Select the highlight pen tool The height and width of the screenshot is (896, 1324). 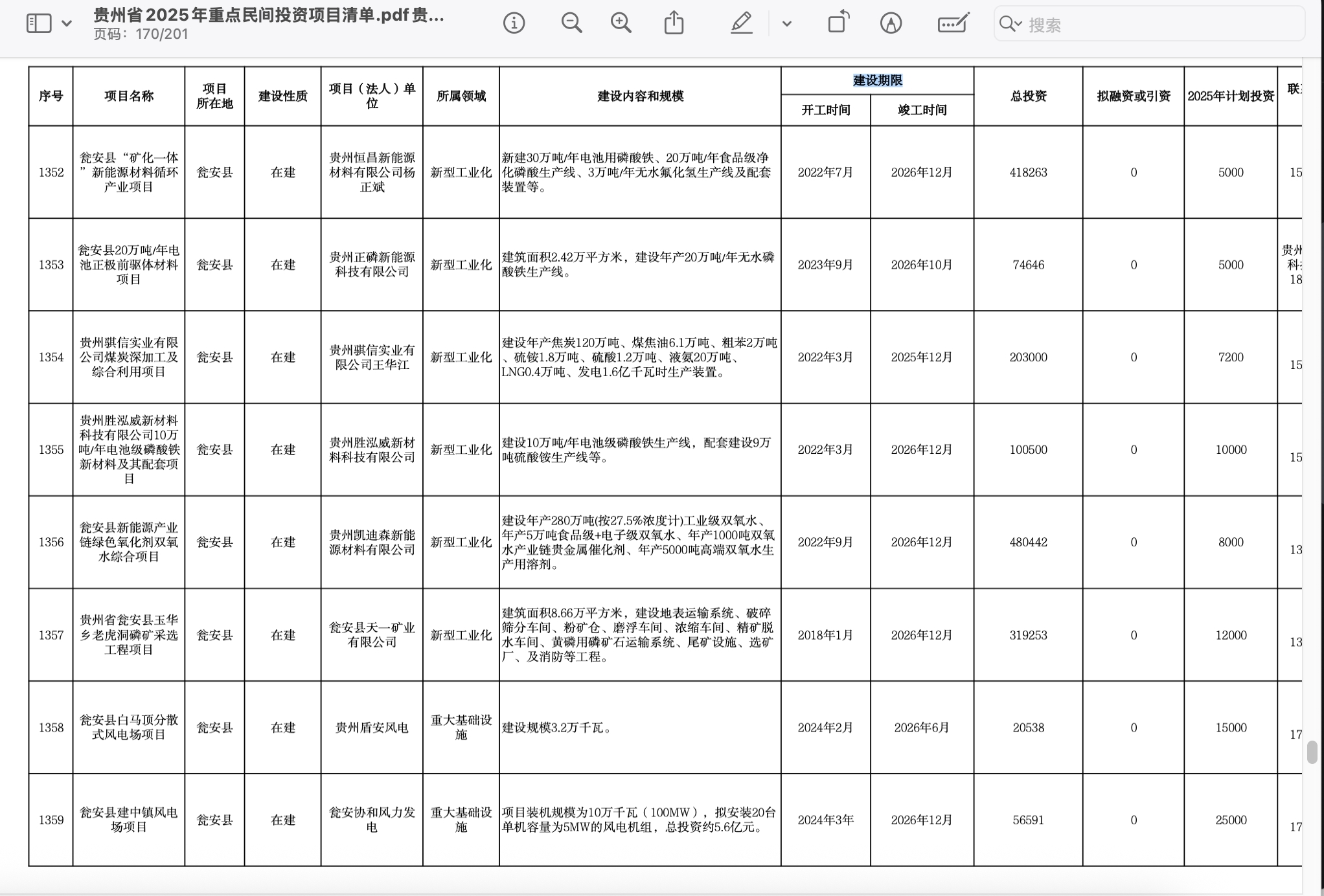(741, 23)
